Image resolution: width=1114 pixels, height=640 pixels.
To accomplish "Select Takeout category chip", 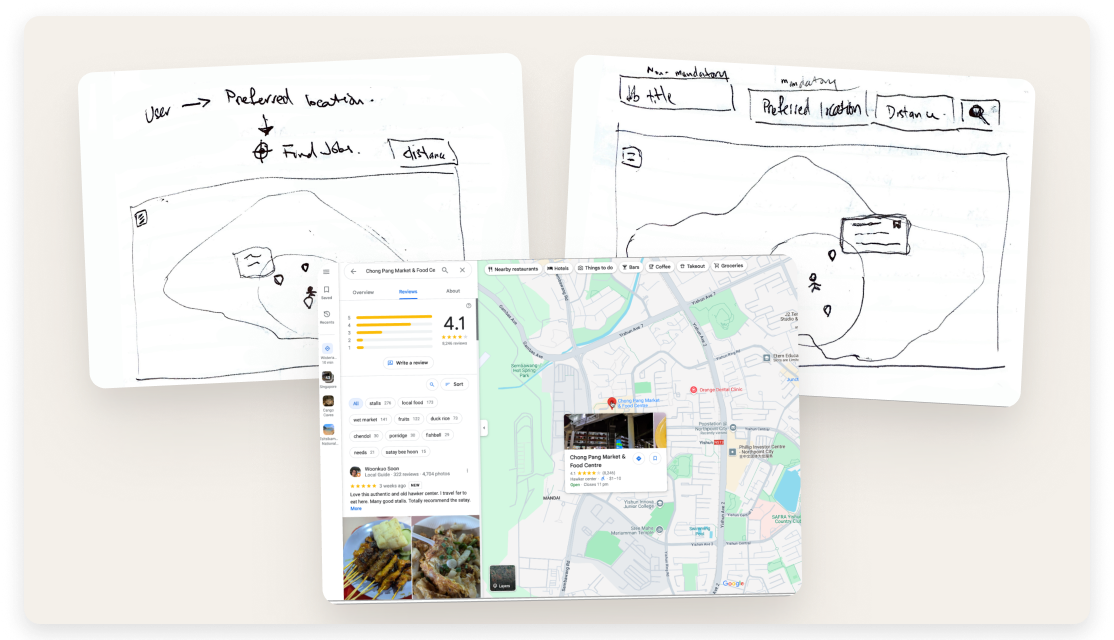I will pos(692,266).
